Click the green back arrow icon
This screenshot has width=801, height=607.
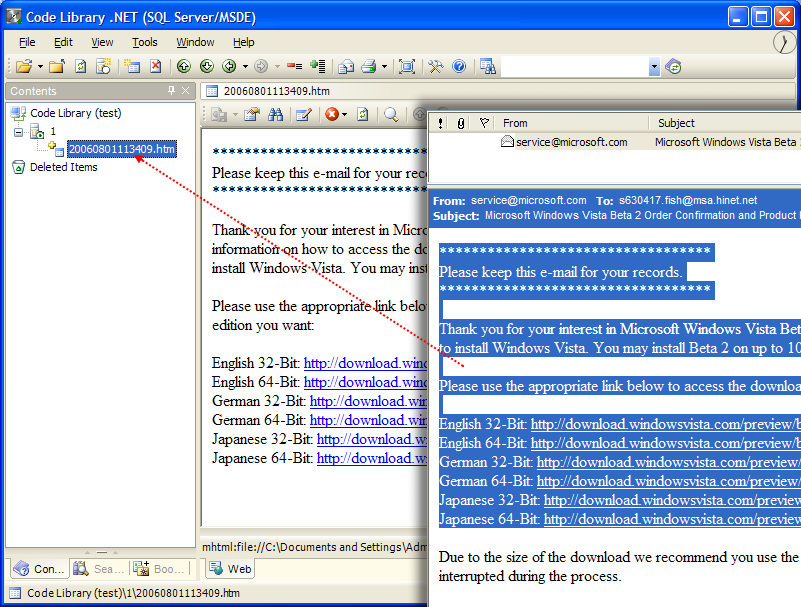[229, 66]
